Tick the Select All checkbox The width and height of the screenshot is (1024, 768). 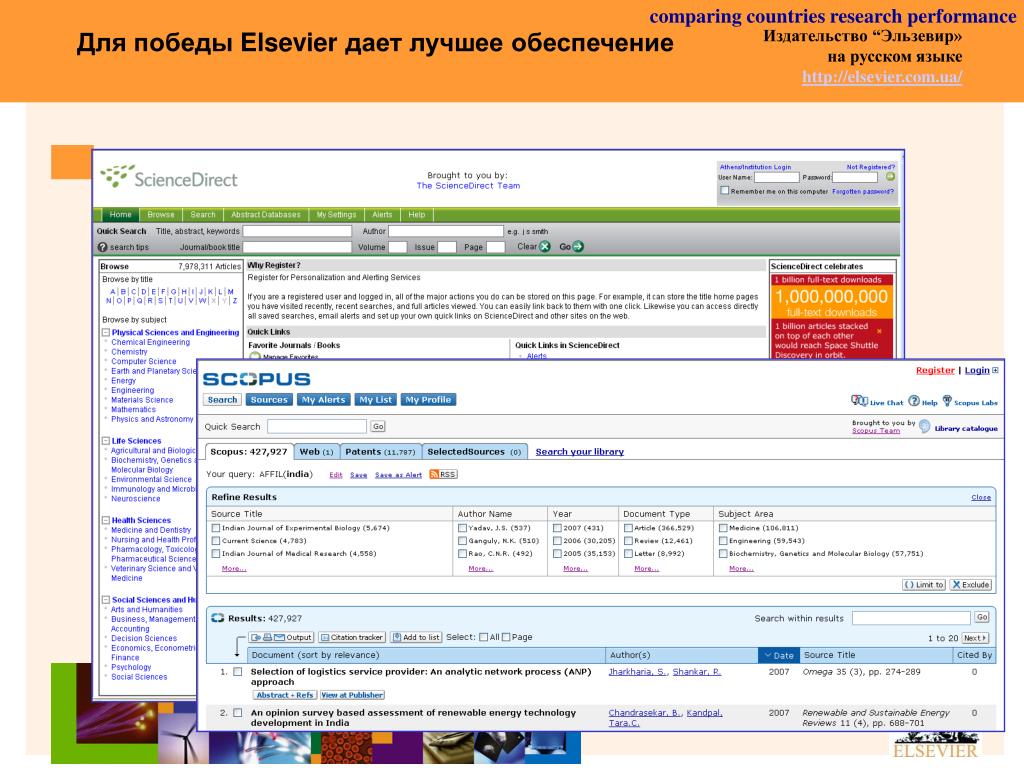coord(483,637)
